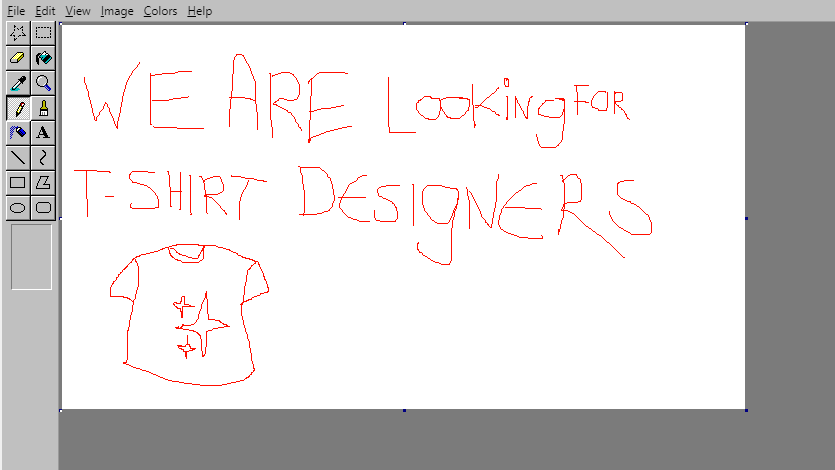Pick the Ellipse shape tool

(x=17, y=207)
